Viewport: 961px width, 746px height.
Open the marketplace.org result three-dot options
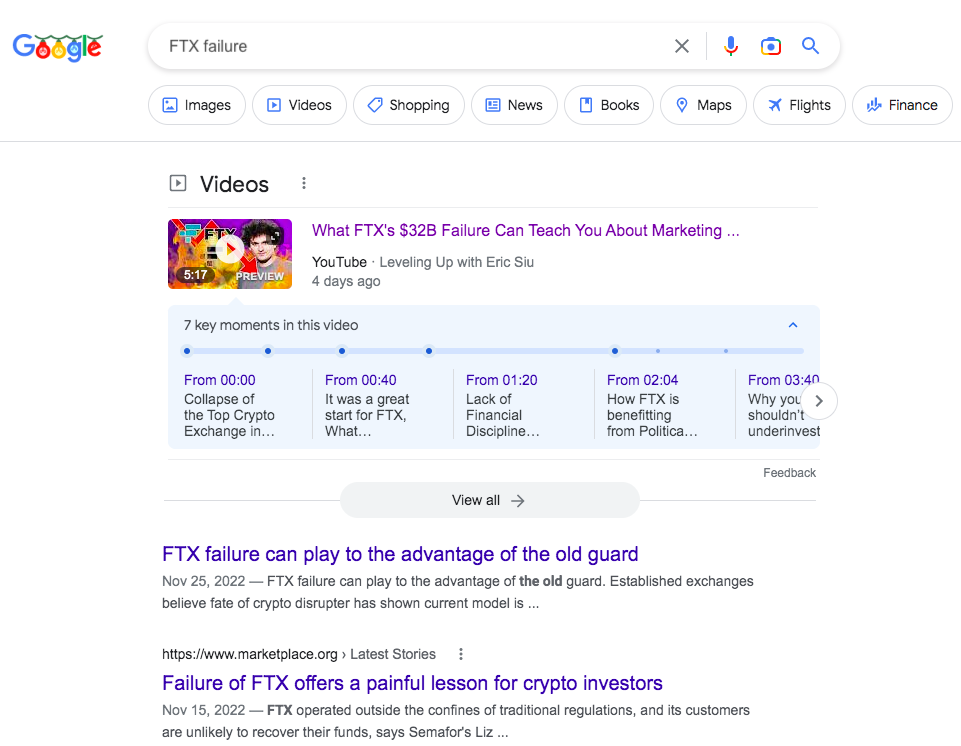[x=461, y=654]
